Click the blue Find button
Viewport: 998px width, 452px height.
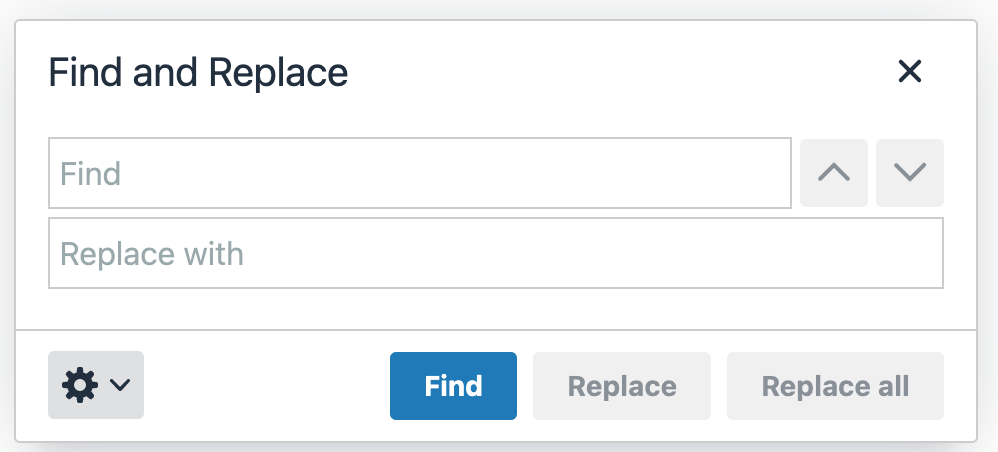pos(453,386)
